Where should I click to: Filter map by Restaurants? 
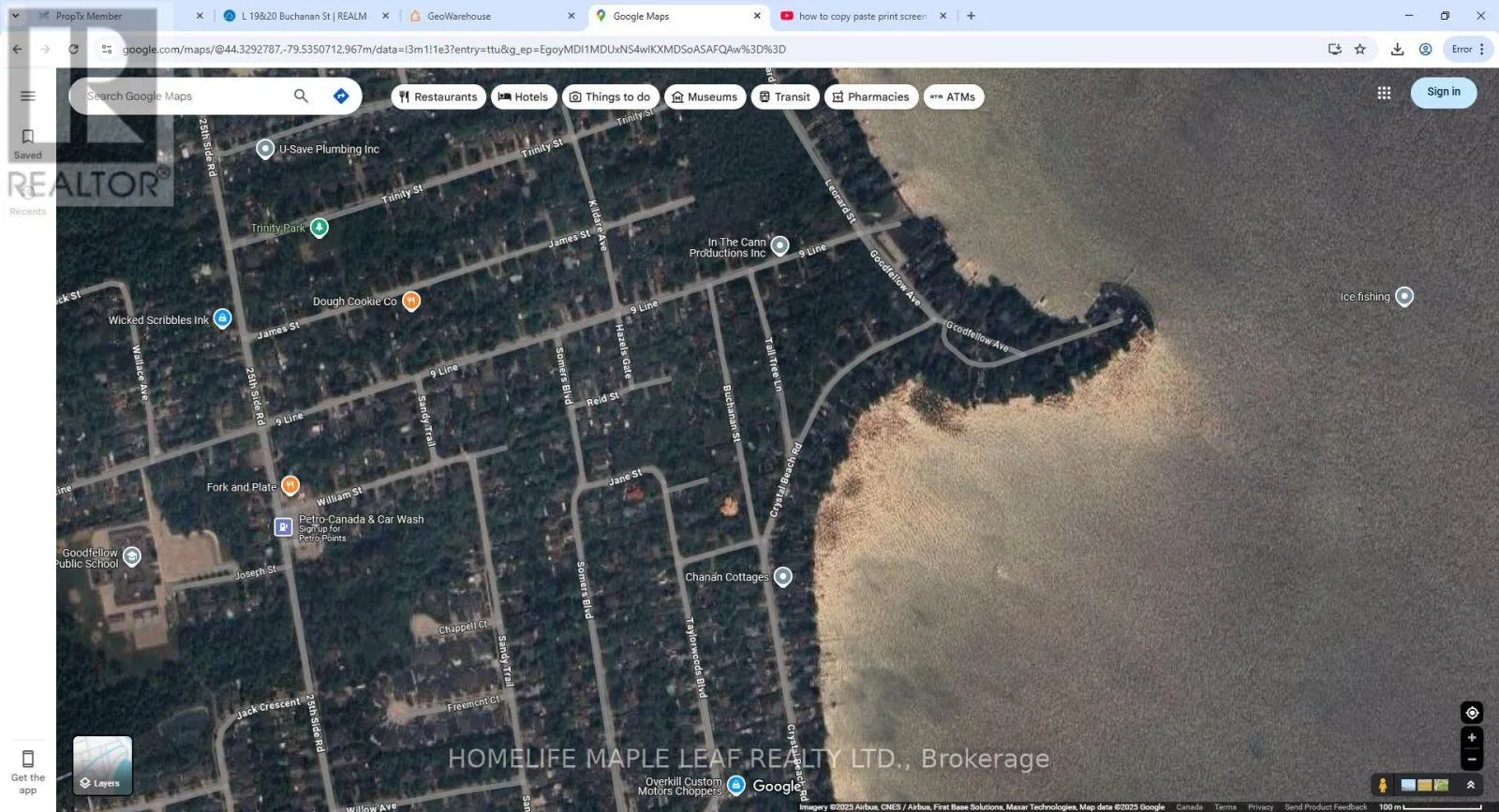pos(438,96)
